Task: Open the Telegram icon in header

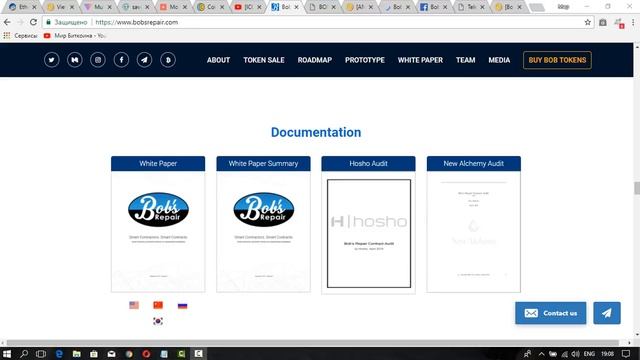Action: (x=144, y=60)
